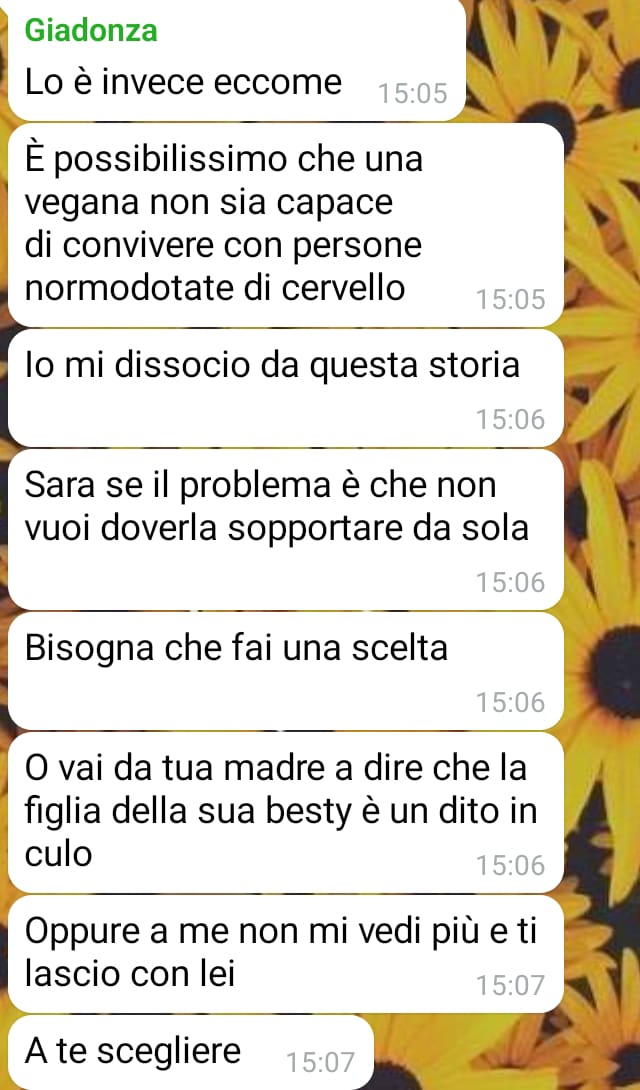Tap the 15:07 timestamp beside 'A te scegliere'

(320, 1061)
